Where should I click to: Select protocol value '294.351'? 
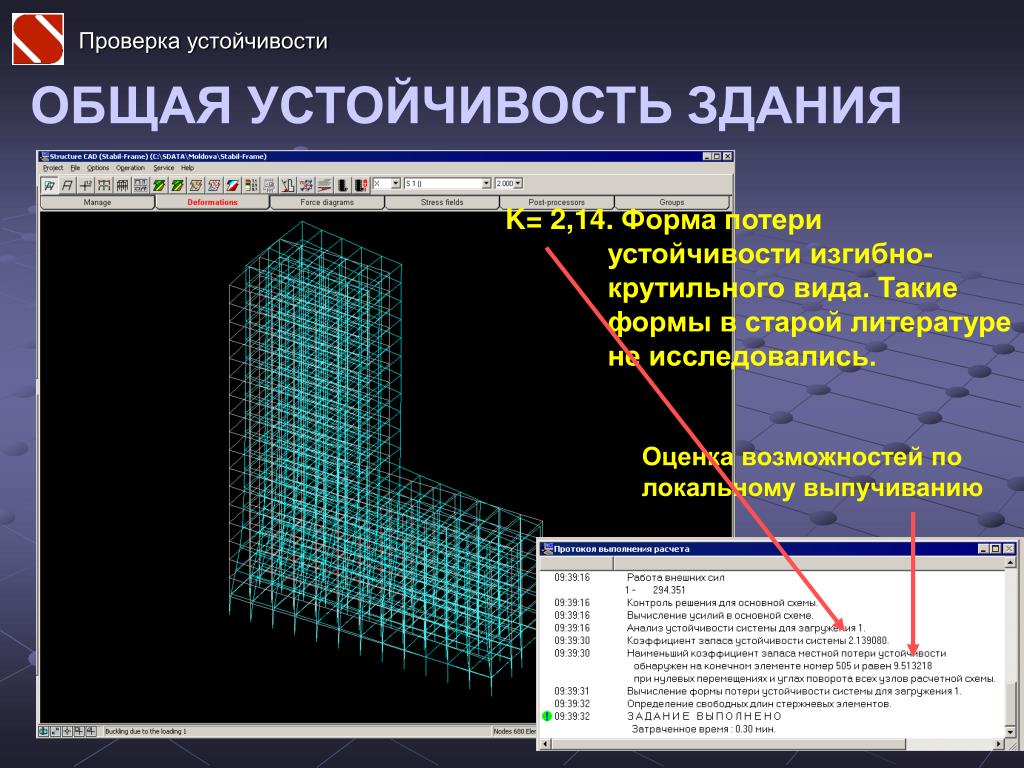click(x=669, y=590)
